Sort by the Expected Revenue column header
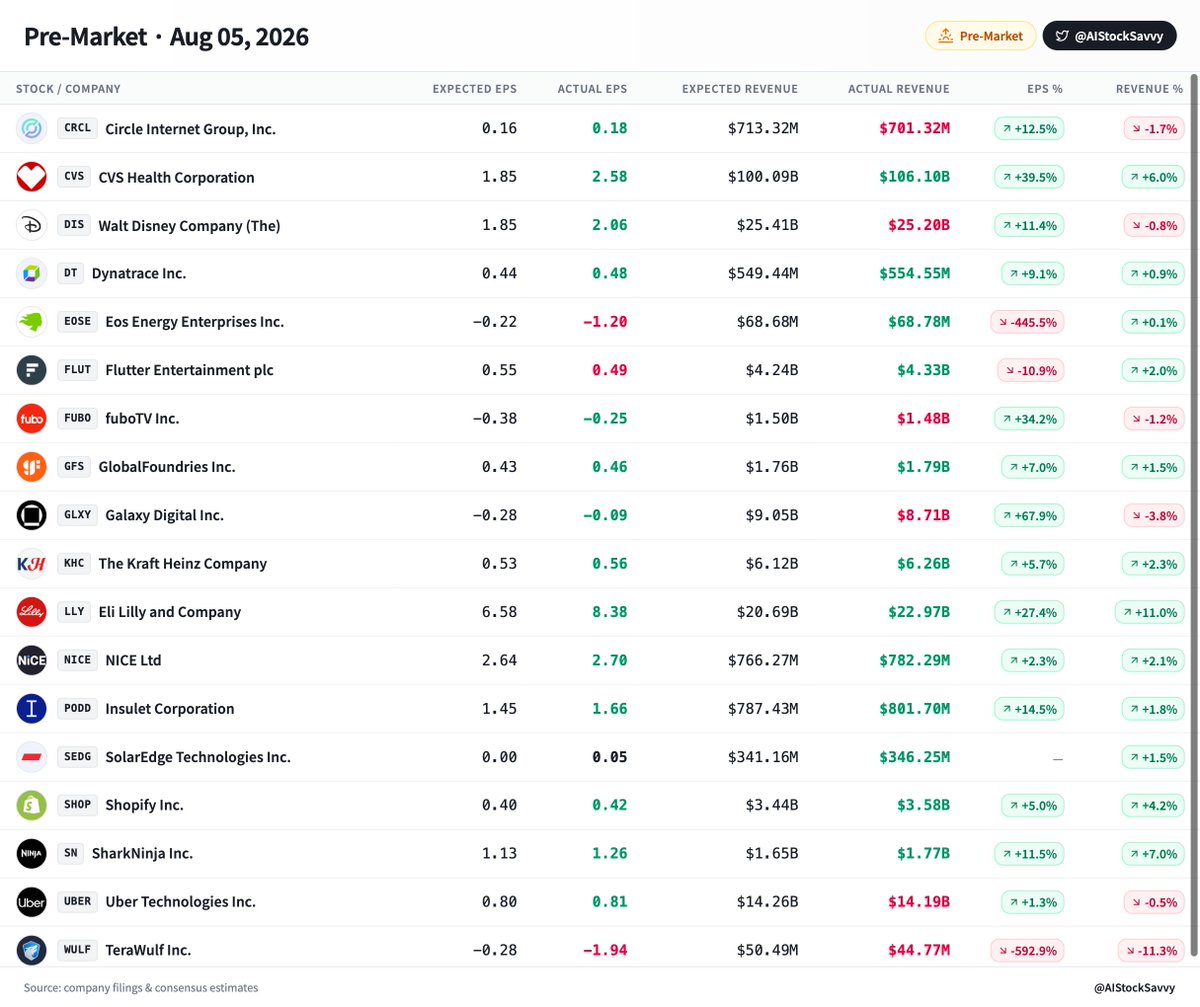This screenshot has height=1007, width=1200. click(x=740, y=89)
